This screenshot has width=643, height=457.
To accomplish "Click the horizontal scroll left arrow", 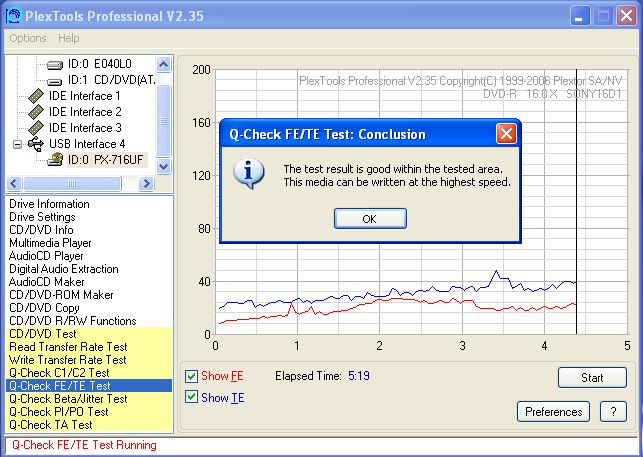I will pos(14,183).
